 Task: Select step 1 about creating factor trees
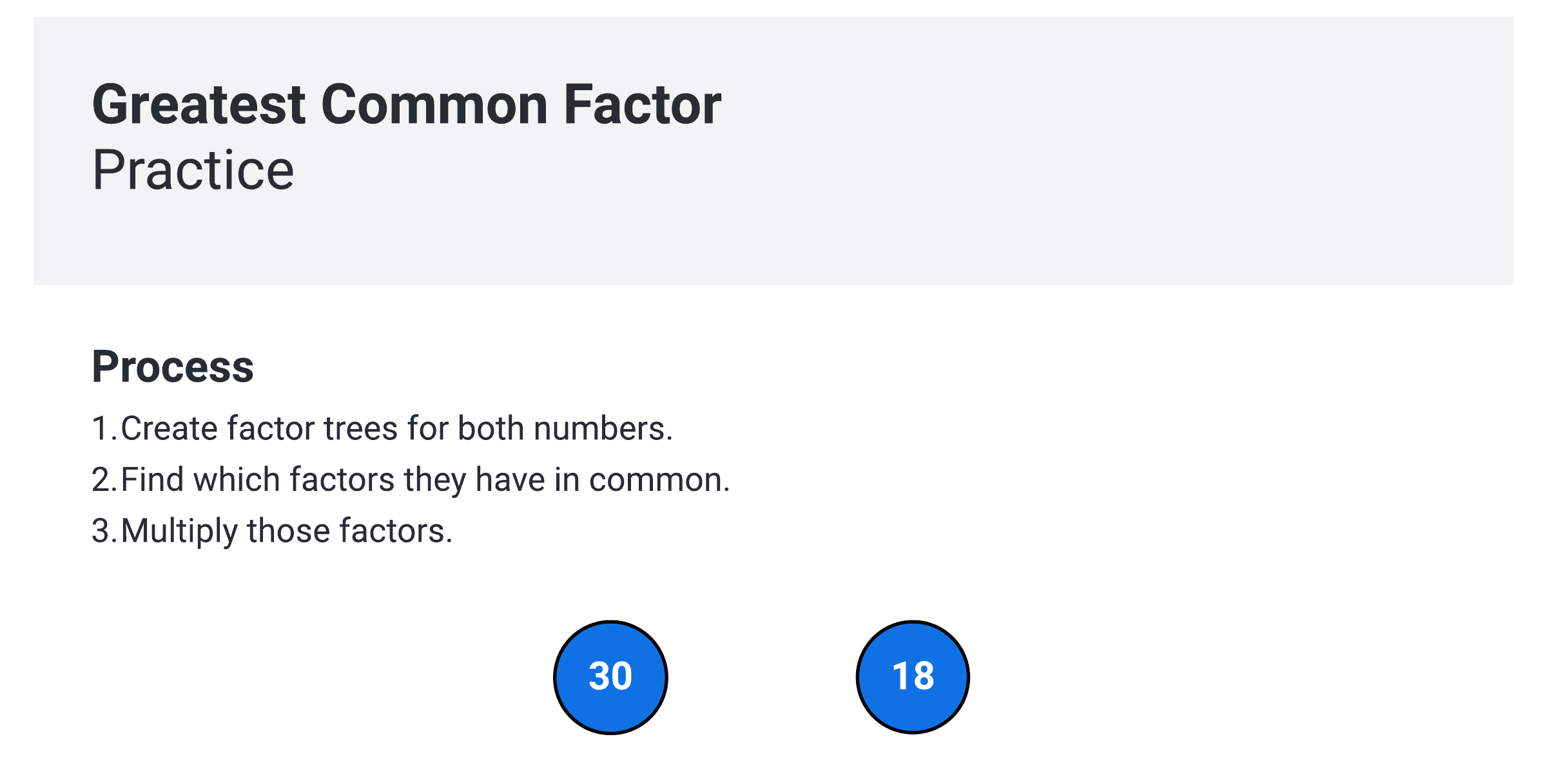pyautogui.click(x=382, y=428)
